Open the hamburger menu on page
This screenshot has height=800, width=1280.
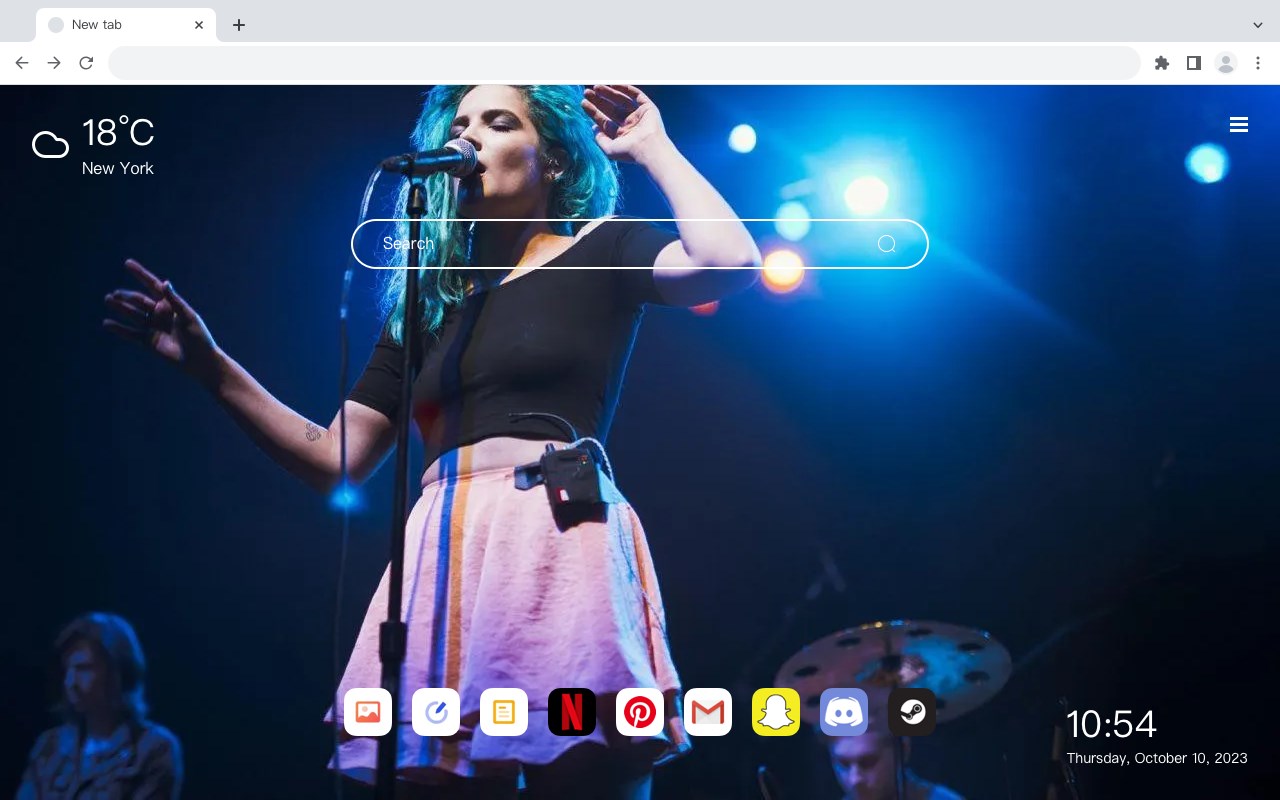tap(1239, 125)
